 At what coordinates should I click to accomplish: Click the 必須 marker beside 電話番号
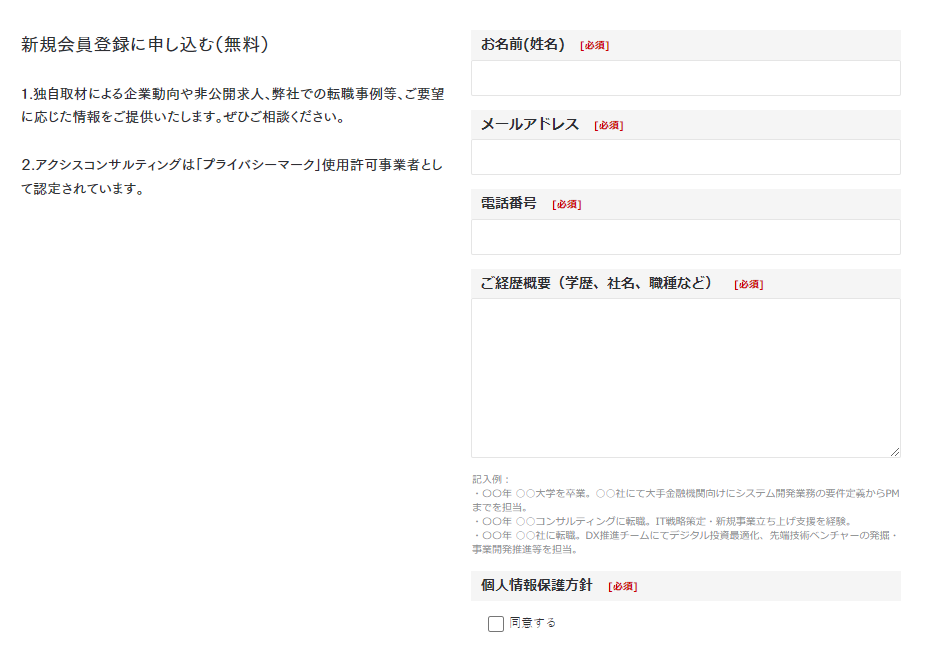566,205
